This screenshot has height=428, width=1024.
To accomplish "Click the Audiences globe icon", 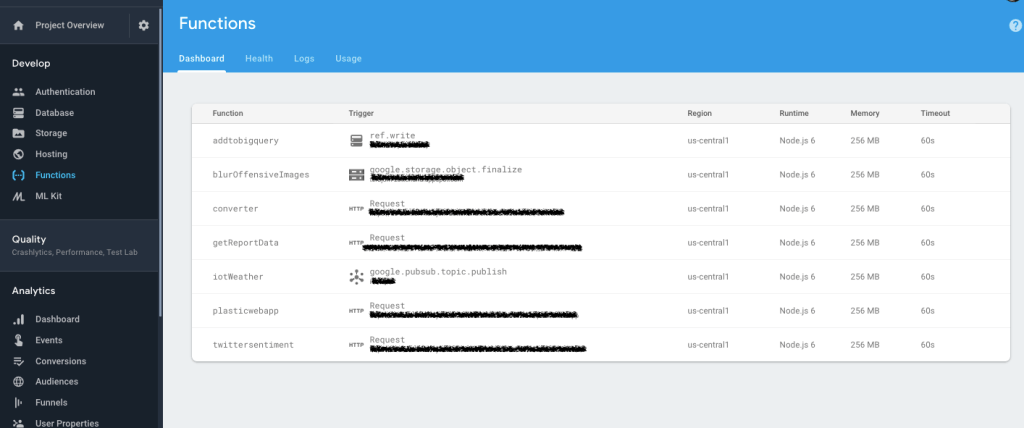I will [x=18, y=382].
